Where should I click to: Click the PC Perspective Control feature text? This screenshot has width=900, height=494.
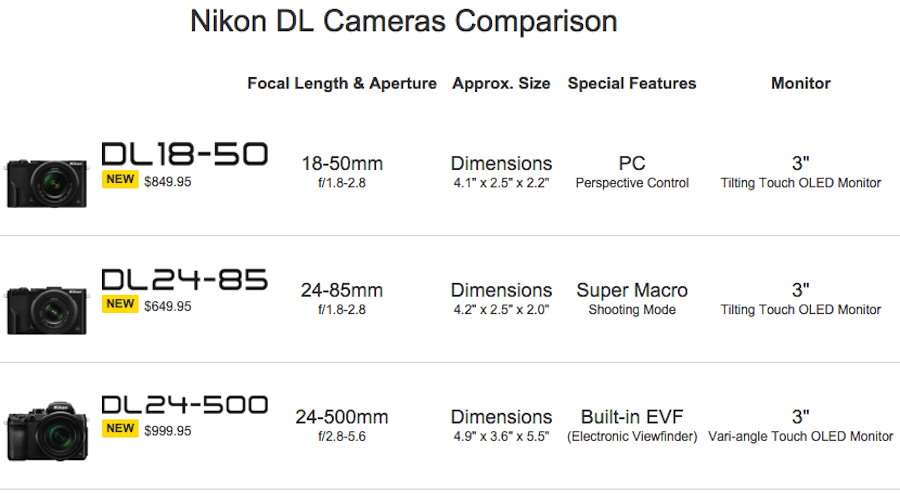pyautogui.click(x=632, y=171)
